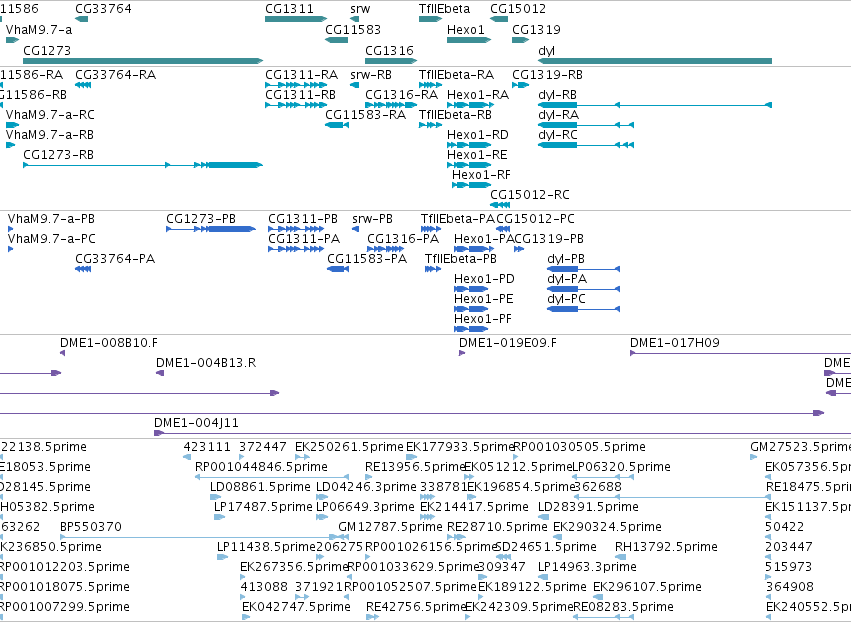
Task: Select the dyl gene label
Action: tap(546, 50)
